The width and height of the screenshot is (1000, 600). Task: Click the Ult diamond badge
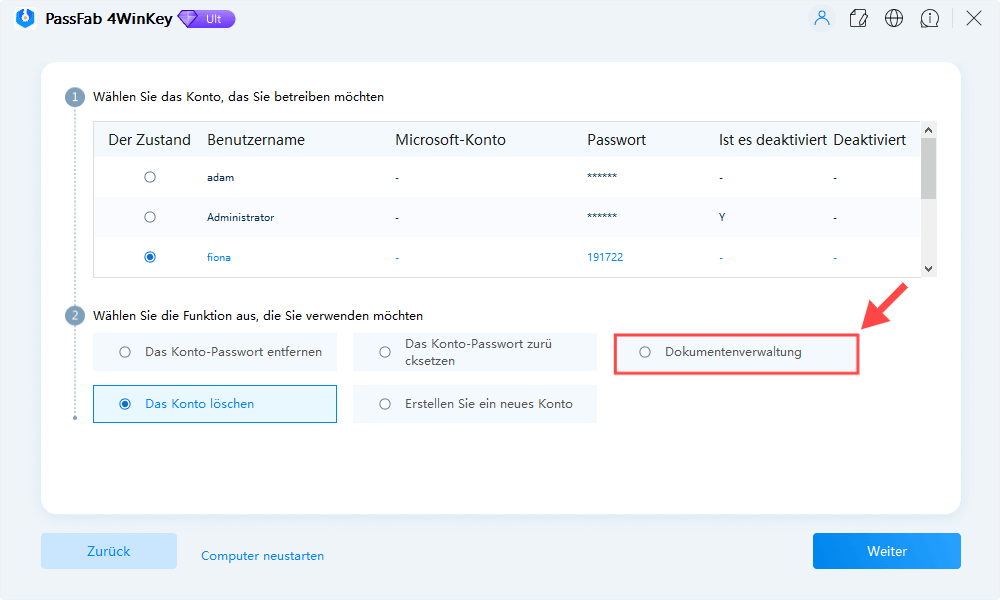pyautogui.click(x=206, y=19)
